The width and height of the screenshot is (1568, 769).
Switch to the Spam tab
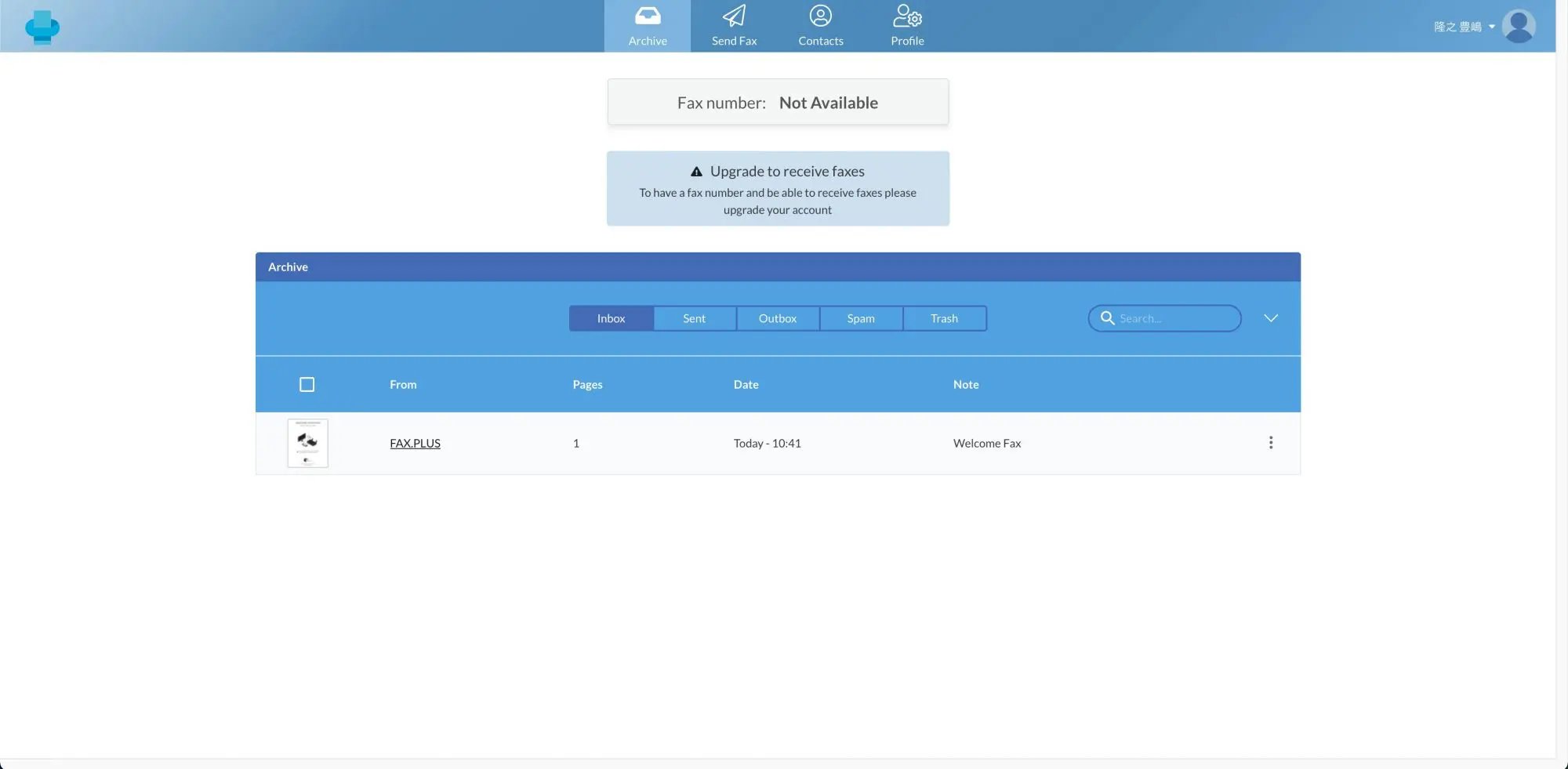pos(861,318)
